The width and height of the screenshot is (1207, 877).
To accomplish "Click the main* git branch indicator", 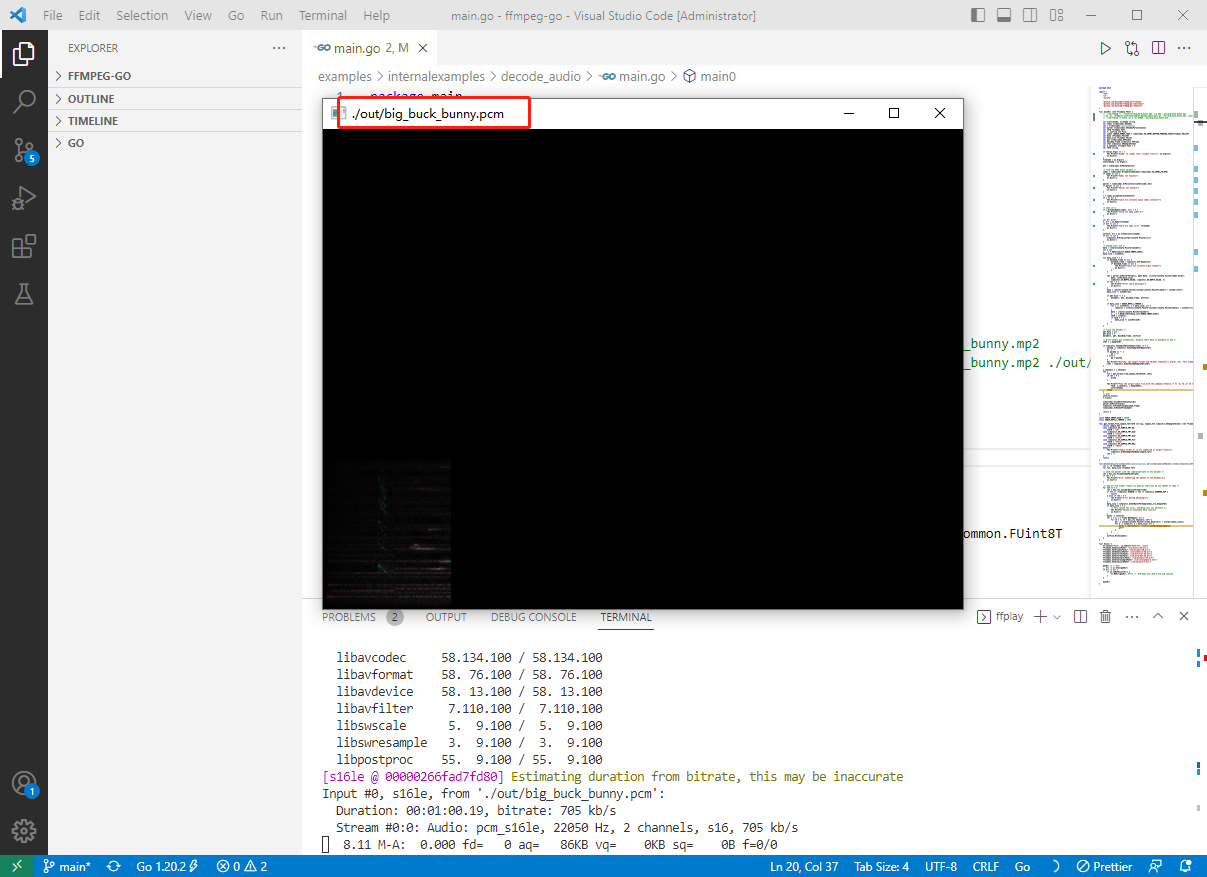I will 67,866.
